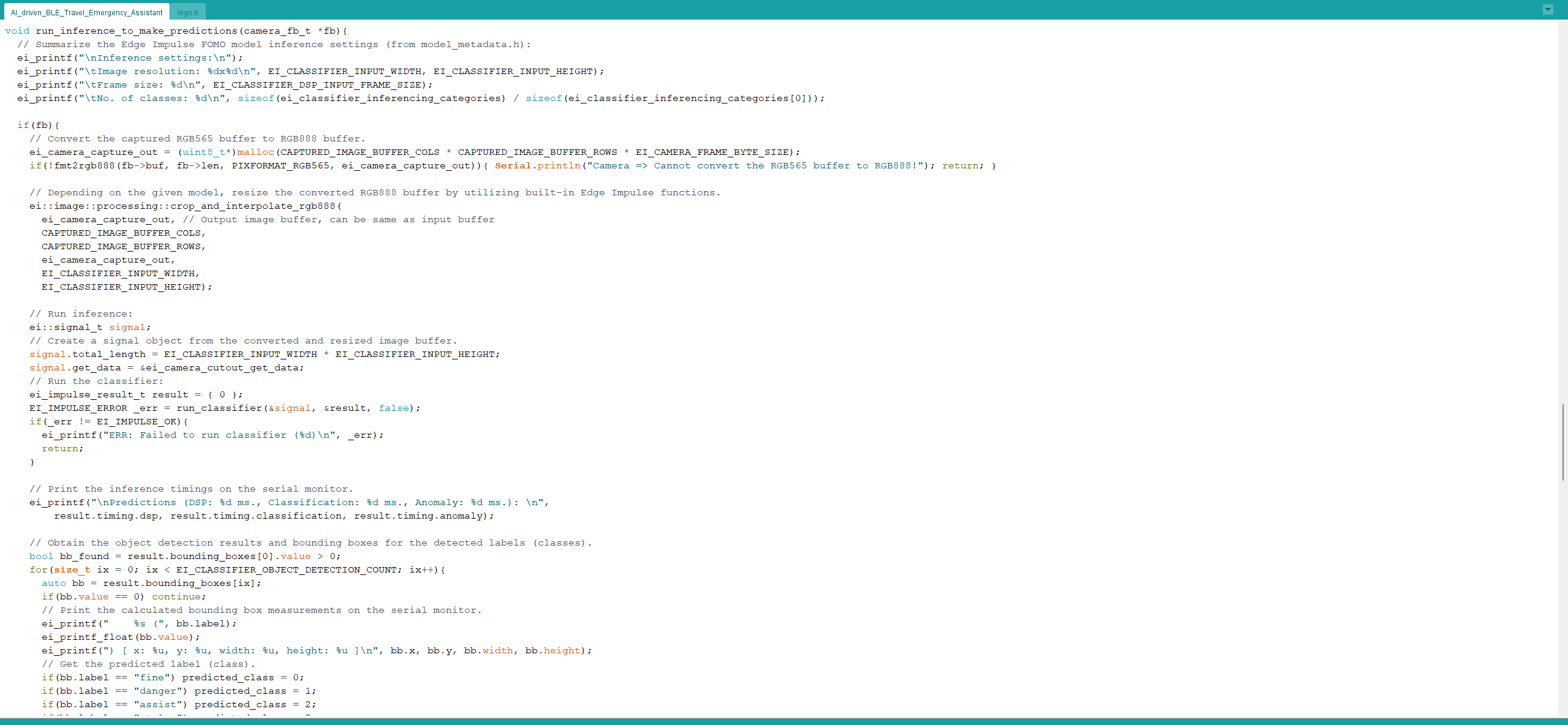Click the malloc keyword in the buffer allocation line
Screen dimensions: 1568x725
255,152
